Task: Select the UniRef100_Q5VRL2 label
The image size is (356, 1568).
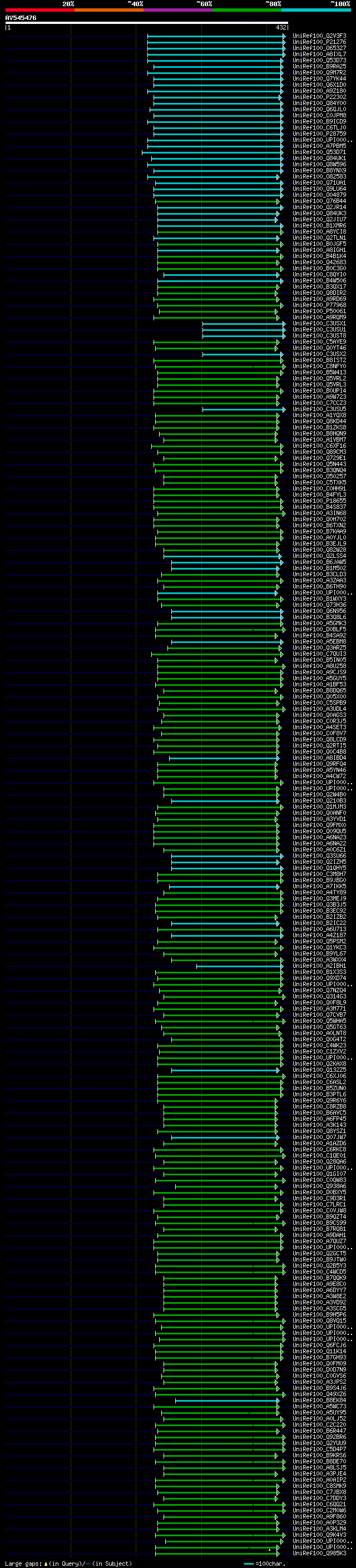Action: pos(319,379)
